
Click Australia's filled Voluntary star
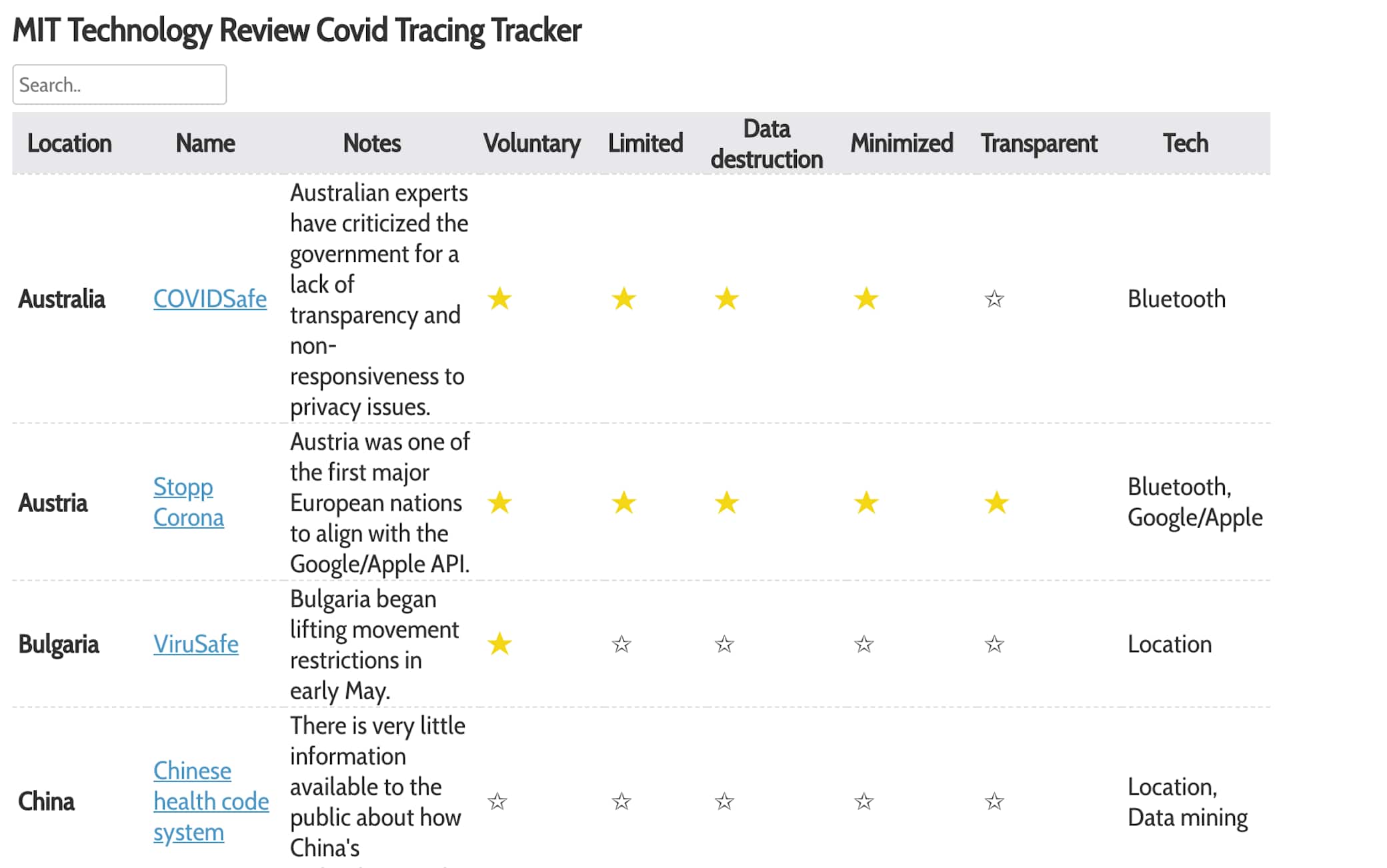coord(499,299)
